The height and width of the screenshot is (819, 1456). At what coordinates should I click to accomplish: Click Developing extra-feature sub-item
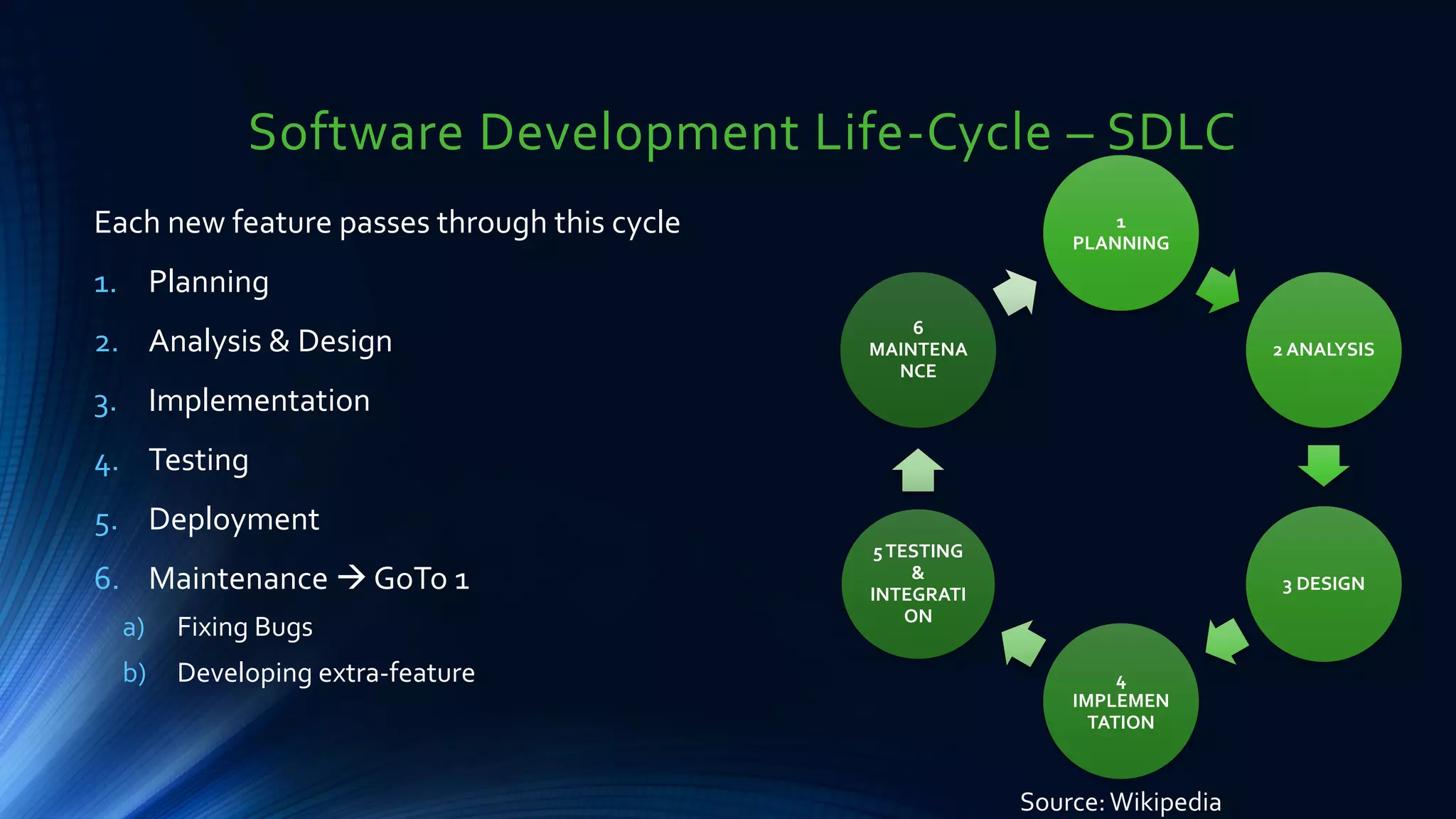click(326, 673)
